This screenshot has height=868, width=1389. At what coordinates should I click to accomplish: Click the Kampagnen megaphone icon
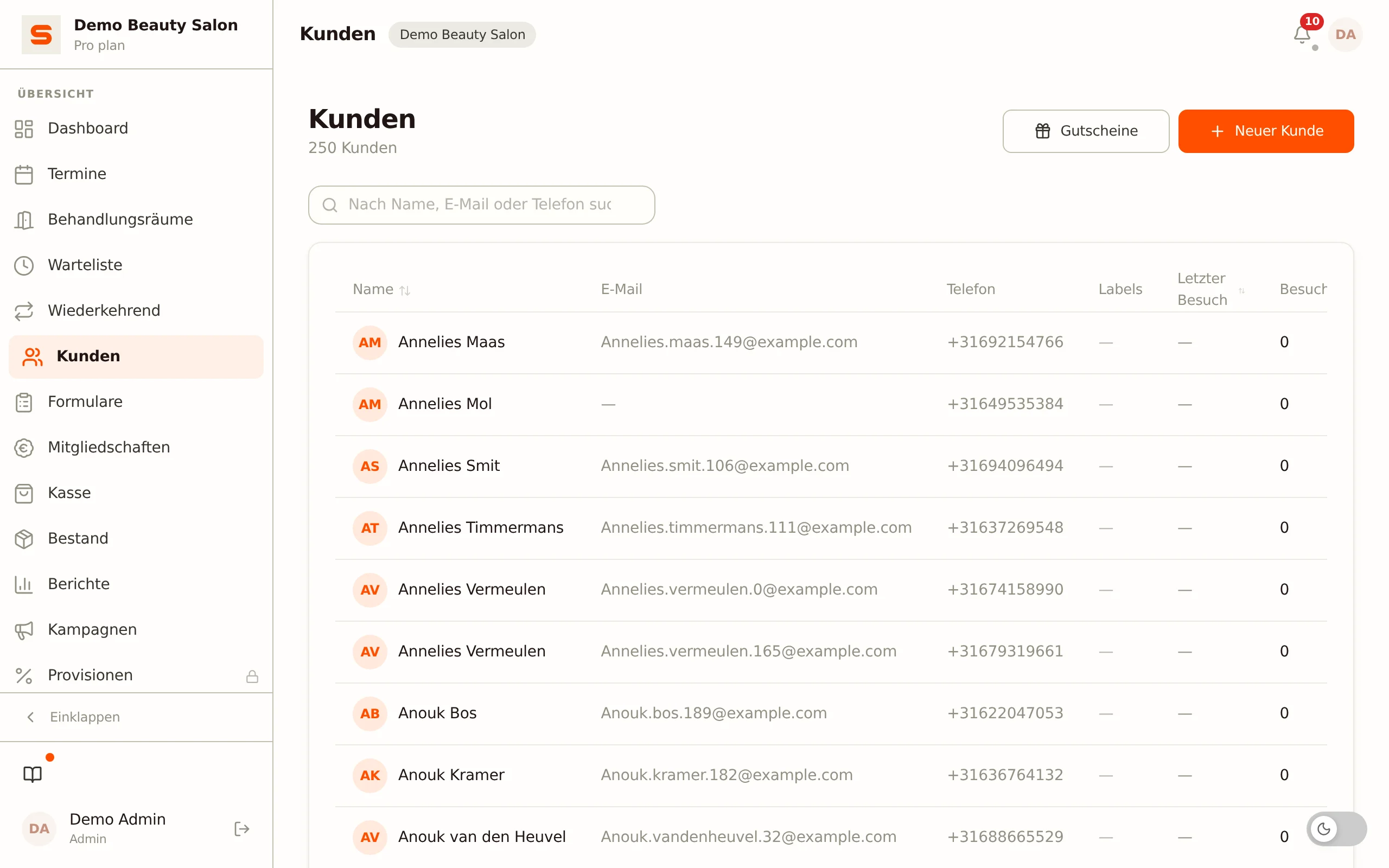(x=23, y=630)
